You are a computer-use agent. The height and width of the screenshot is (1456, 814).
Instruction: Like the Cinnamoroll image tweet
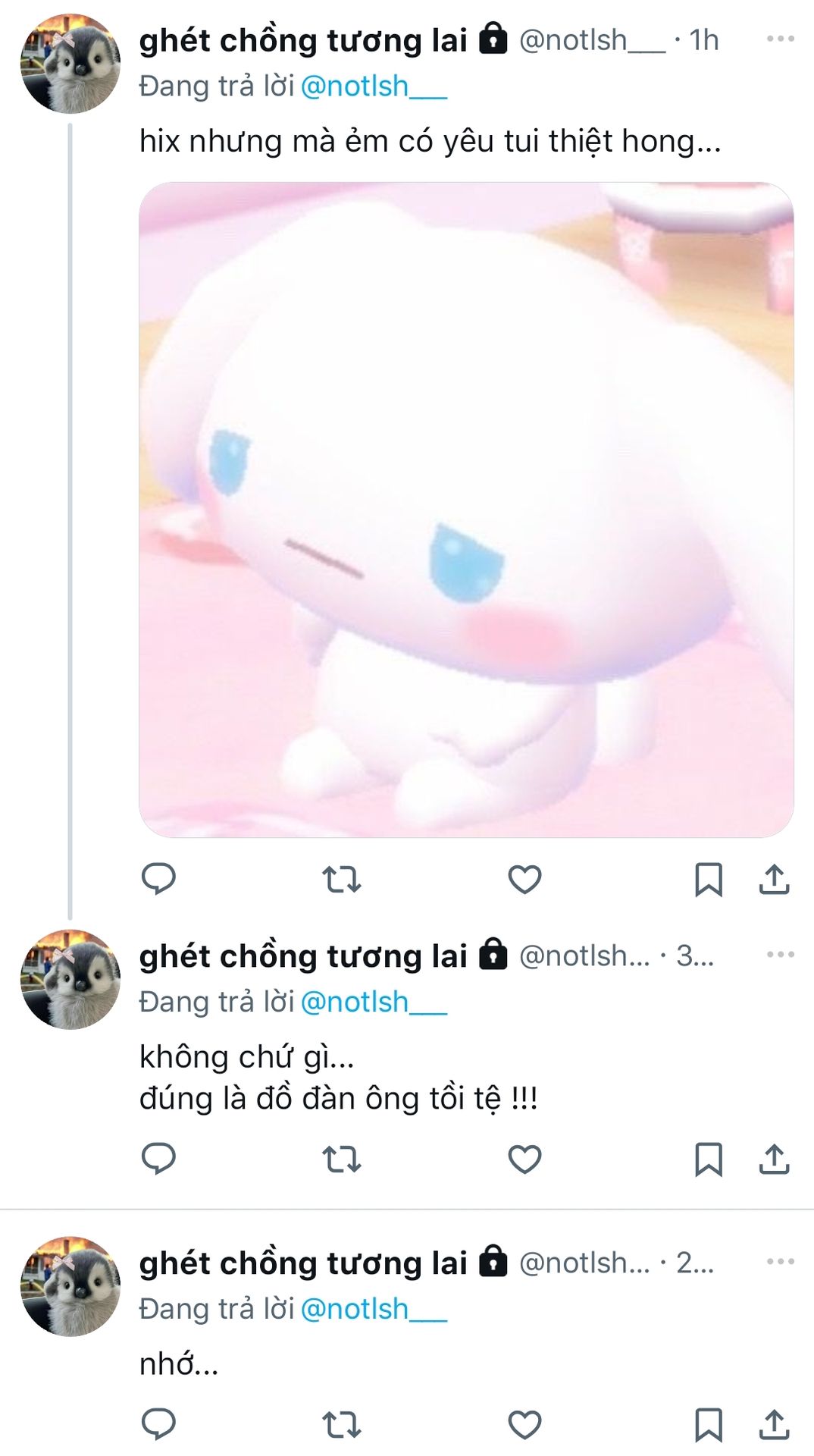click(x=524, y=880)
